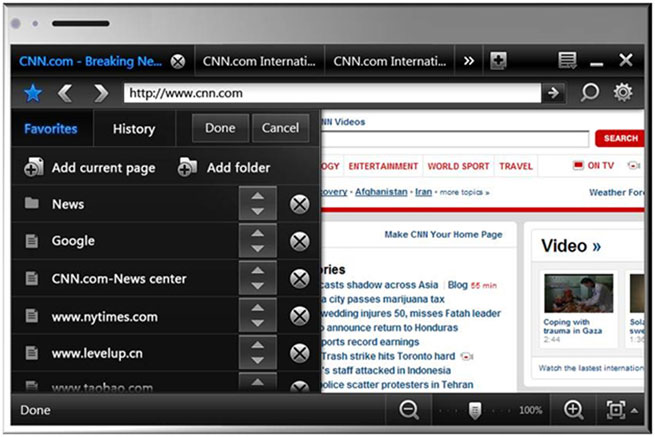Switch to third CNN.com International tab
The image size is (655, 437).
[x=389, y=61]
